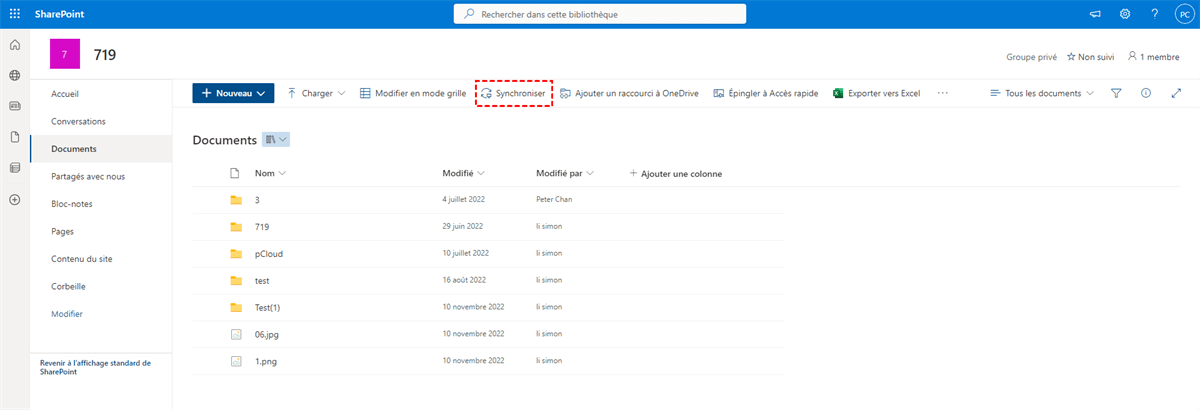Screen dimensions: 1200x410
Task: Click the magenta 719 site logo
Action: (64, 55)
